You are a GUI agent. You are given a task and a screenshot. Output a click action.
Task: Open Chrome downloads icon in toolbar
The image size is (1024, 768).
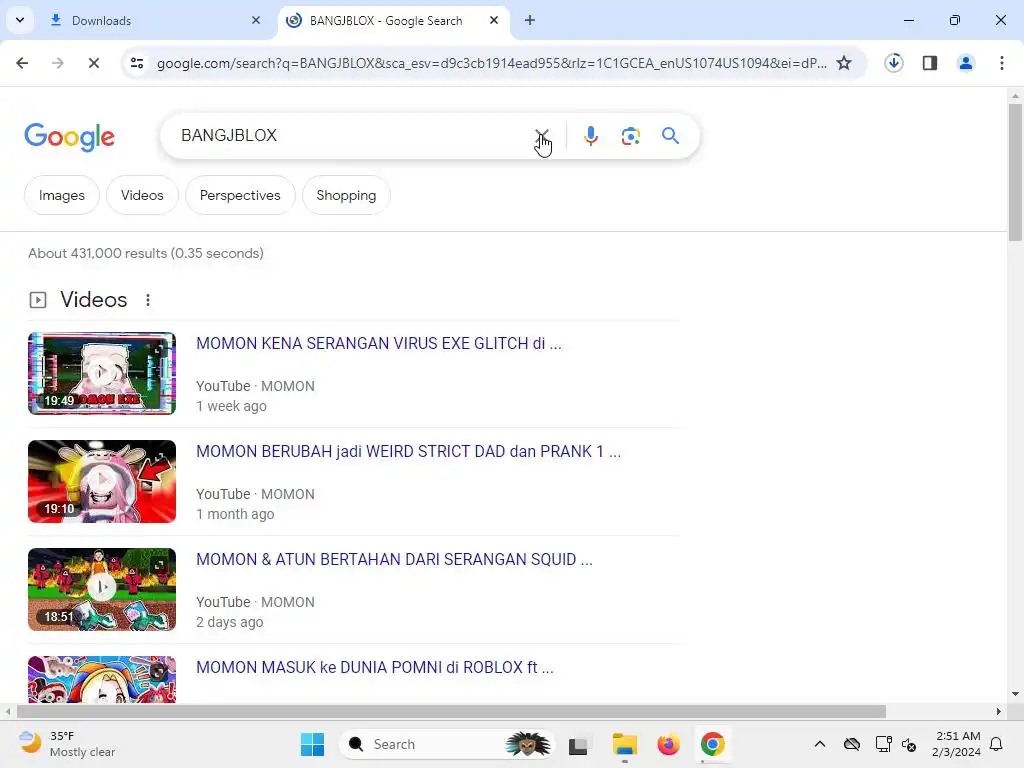pyautogui.click(x=893, y=63)
